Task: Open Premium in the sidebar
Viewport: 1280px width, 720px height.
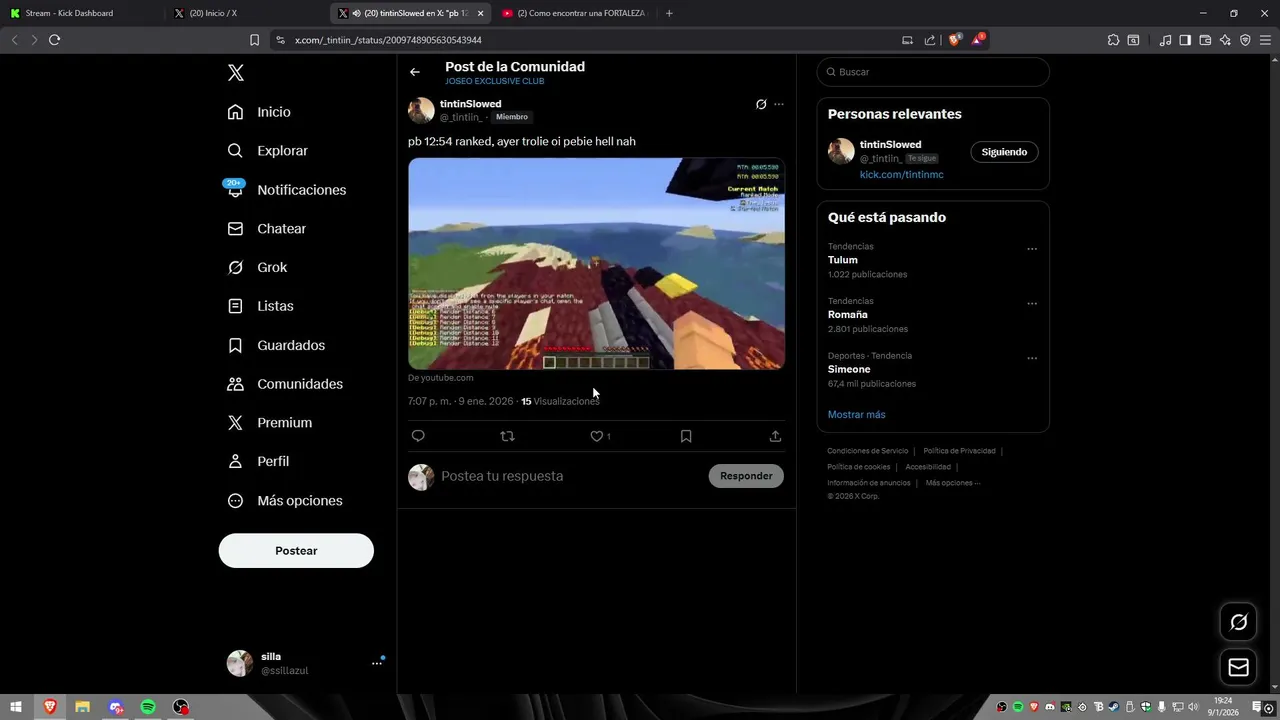Action: click(269, 423)
